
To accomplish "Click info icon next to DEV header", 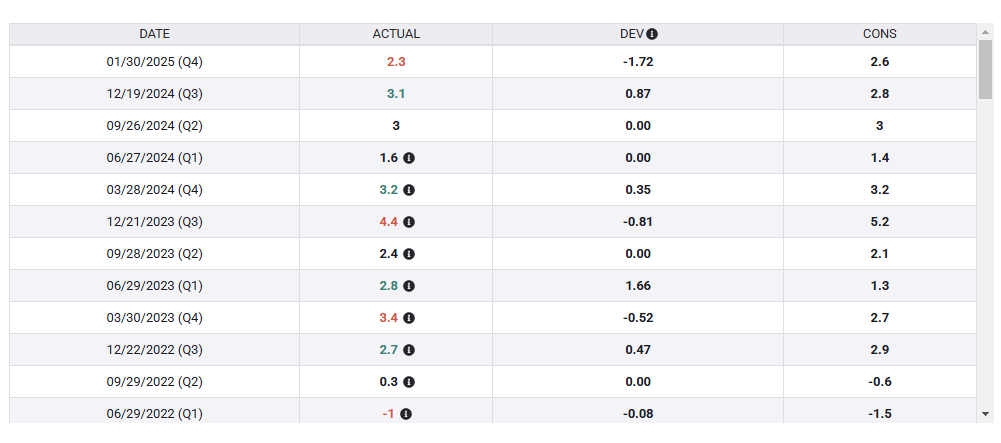I will pyautogui.click(x=652, y=34).
